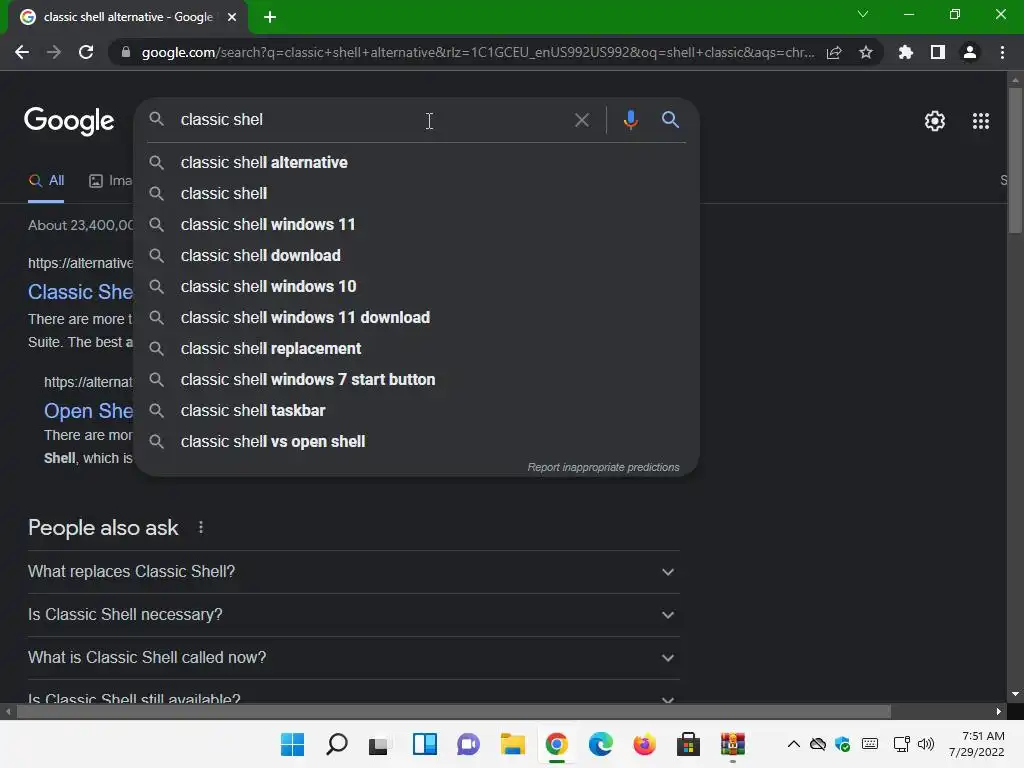Open Task View on taskbar

pyautogui.click(x=379, y=744)
